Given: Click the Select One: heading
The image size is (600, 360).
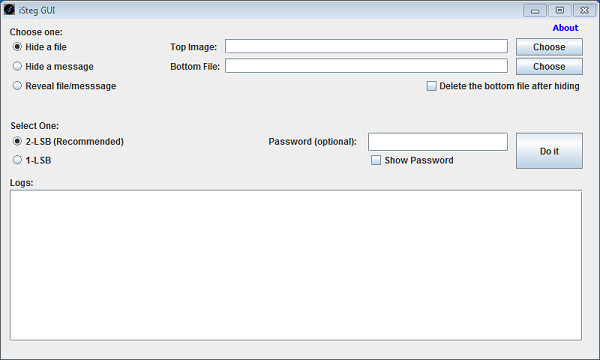Looking at the screenshot, I should tap(34, 126).
